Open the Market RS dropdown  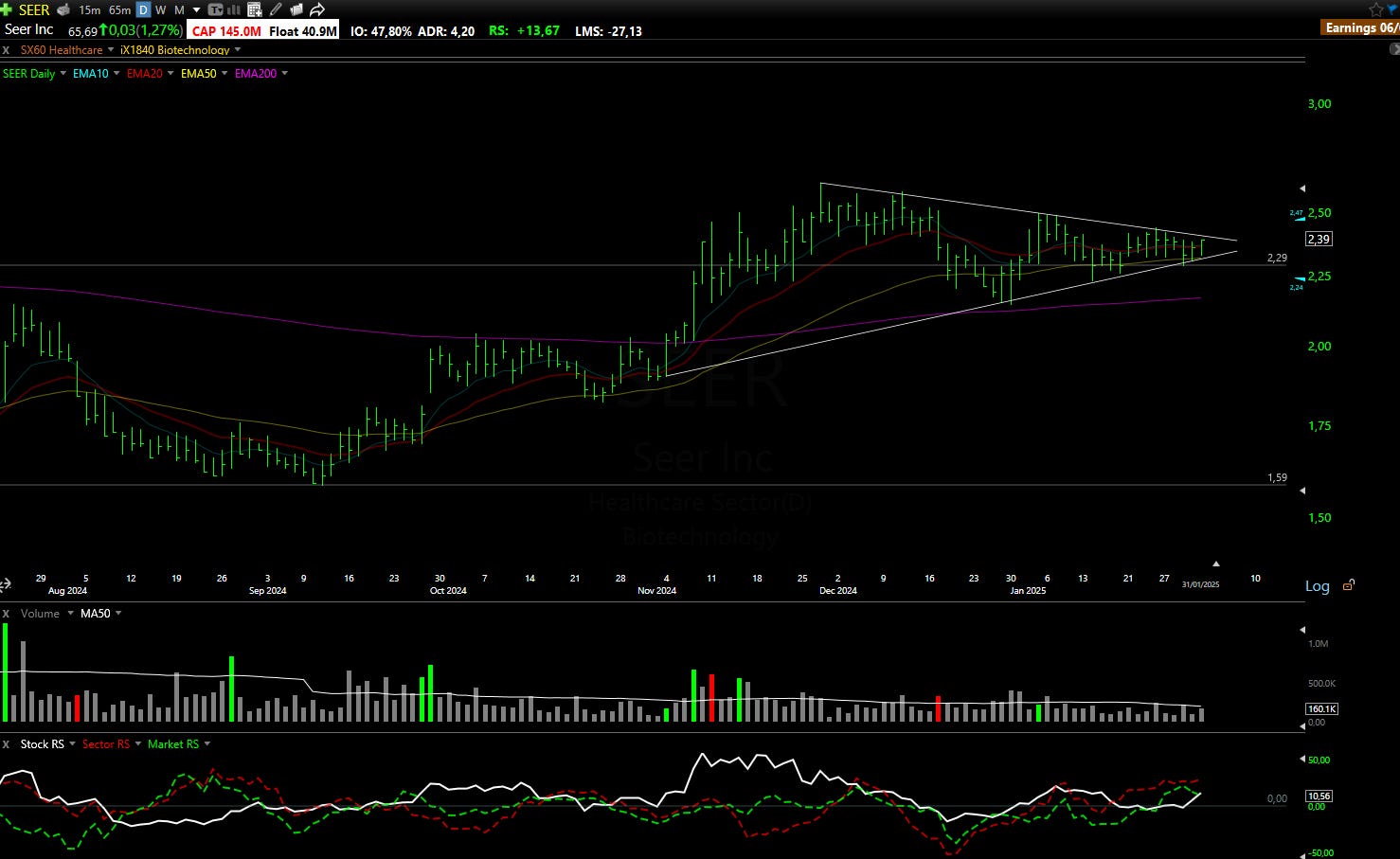point(207,744)
